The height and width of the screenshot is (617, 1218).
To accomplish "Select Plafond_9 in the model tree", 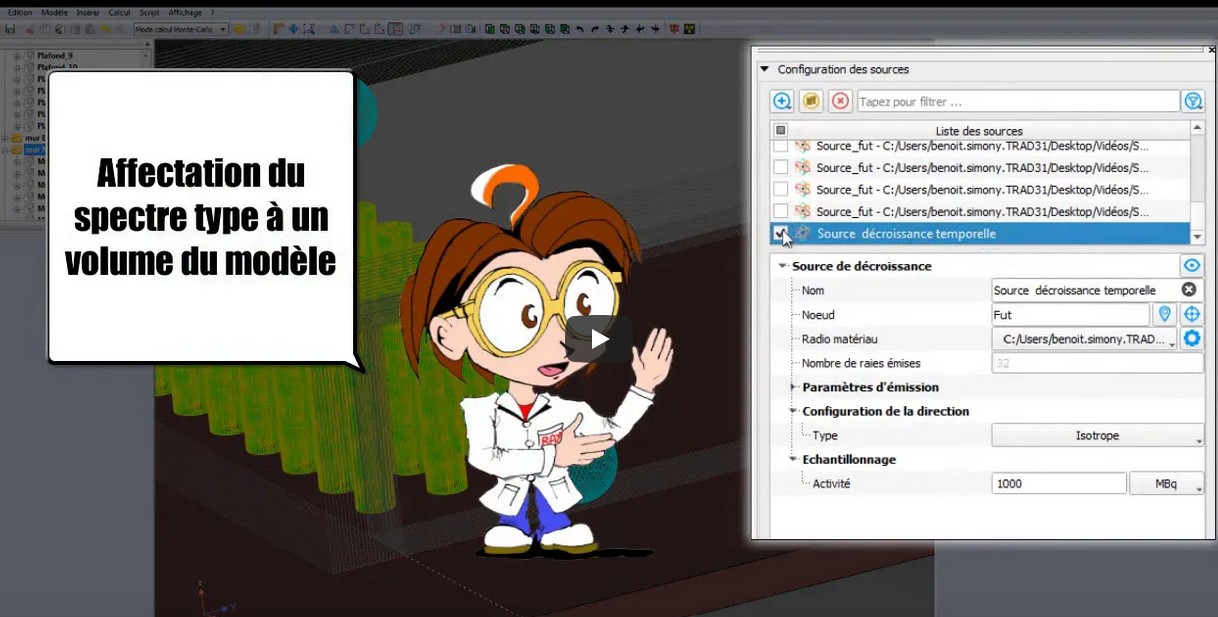I will click(x=57, y=55).
